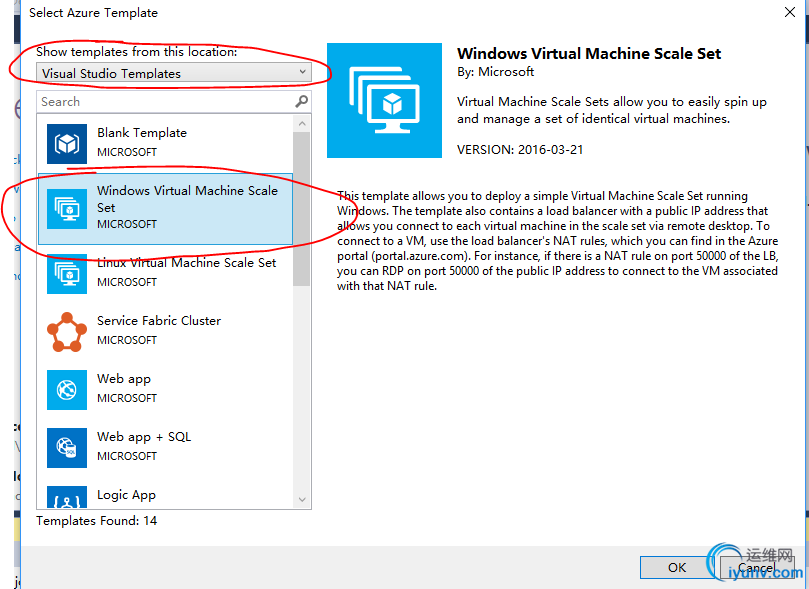Viewport: 809px width, 589px height.
Task: Click the large Scale Set preview image
Action: [384, 100]
